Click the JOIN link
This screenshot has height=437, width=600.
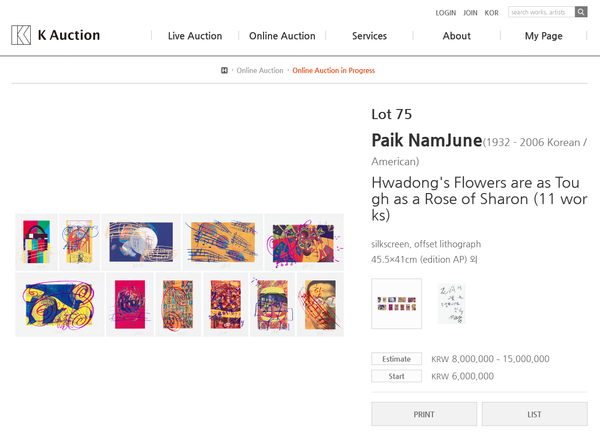(x=470, y=13)
